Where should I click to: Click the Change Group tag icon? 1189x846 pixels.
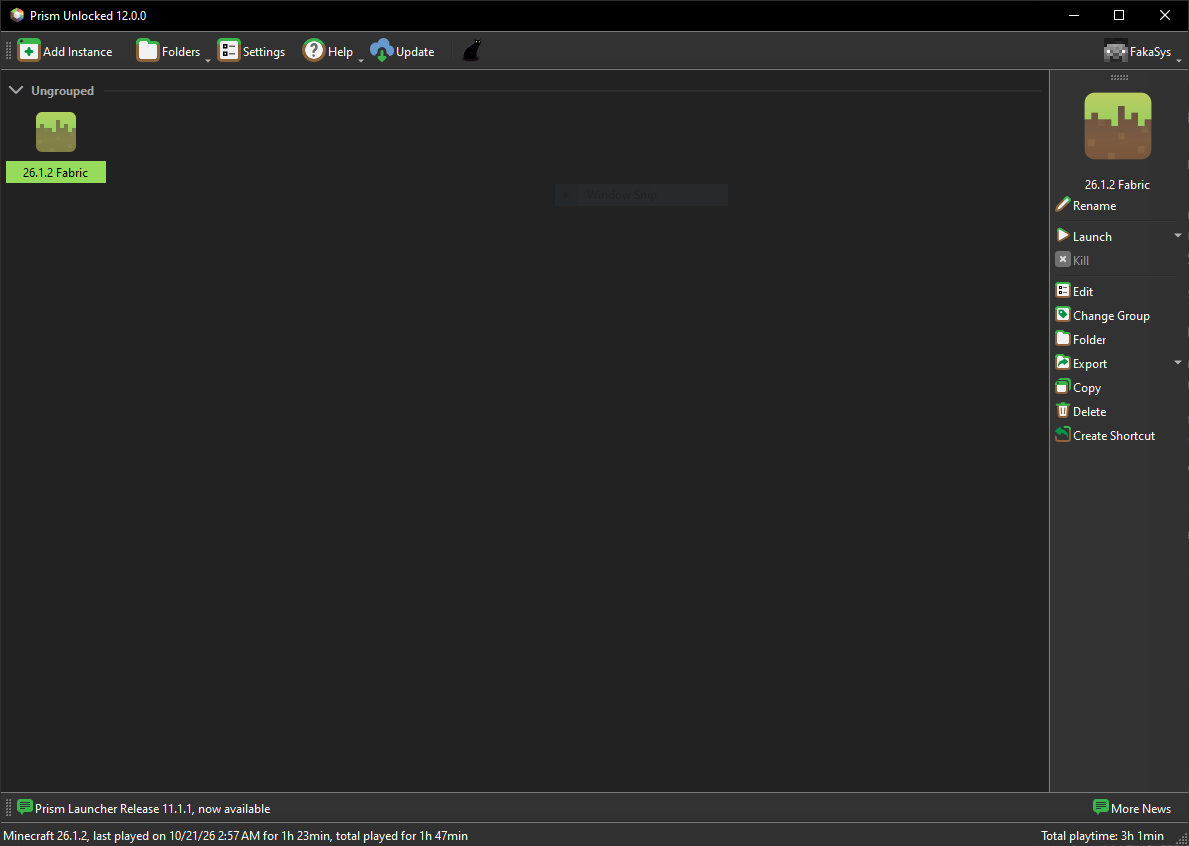(1062, 315)
